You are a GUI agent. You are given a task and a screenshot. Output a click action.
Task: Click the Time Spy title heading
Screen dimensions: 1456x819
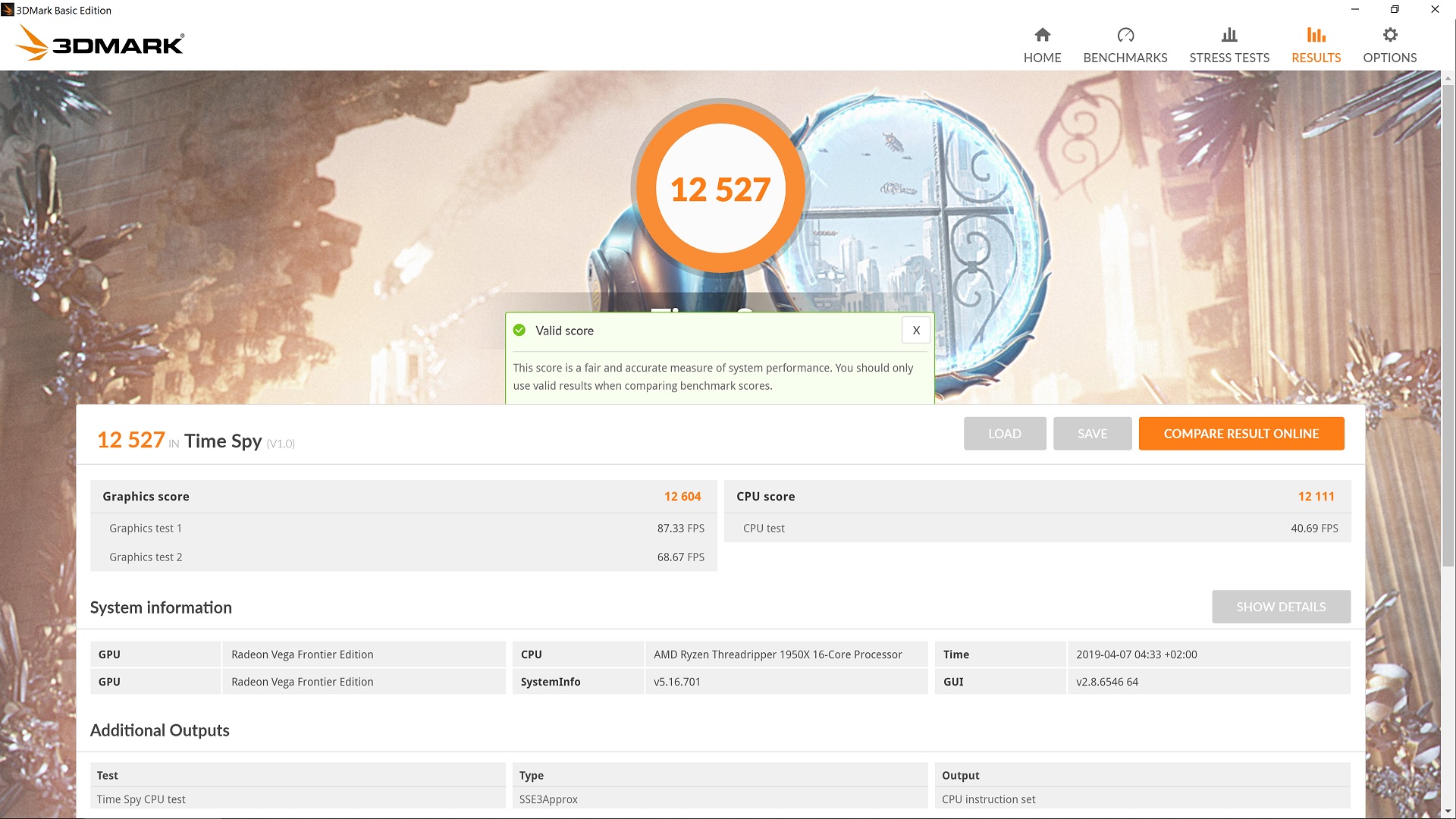222,441
